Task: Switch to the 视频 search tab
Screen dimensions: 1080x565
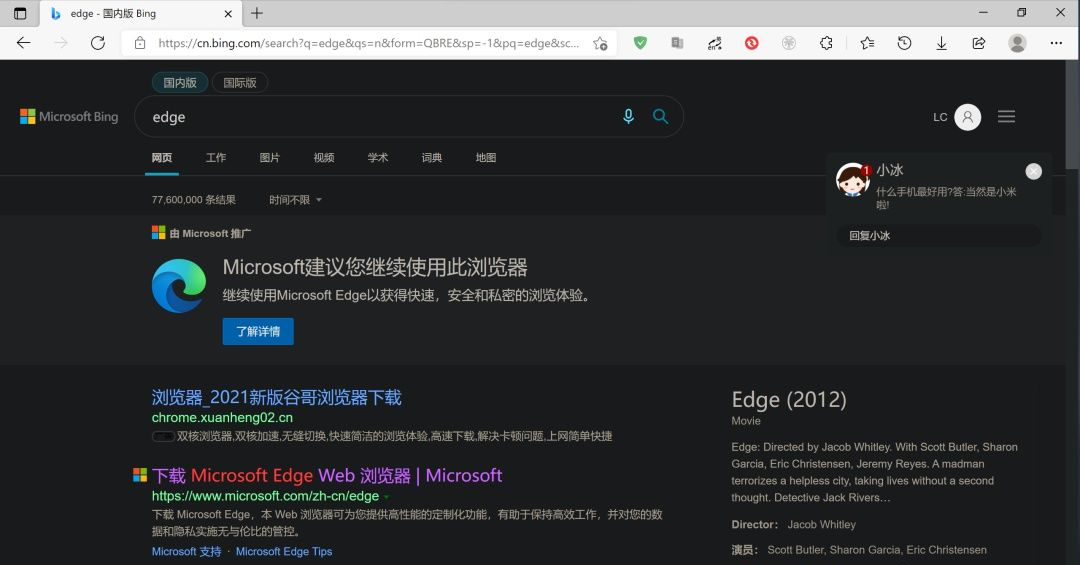Action: [324, 158]
